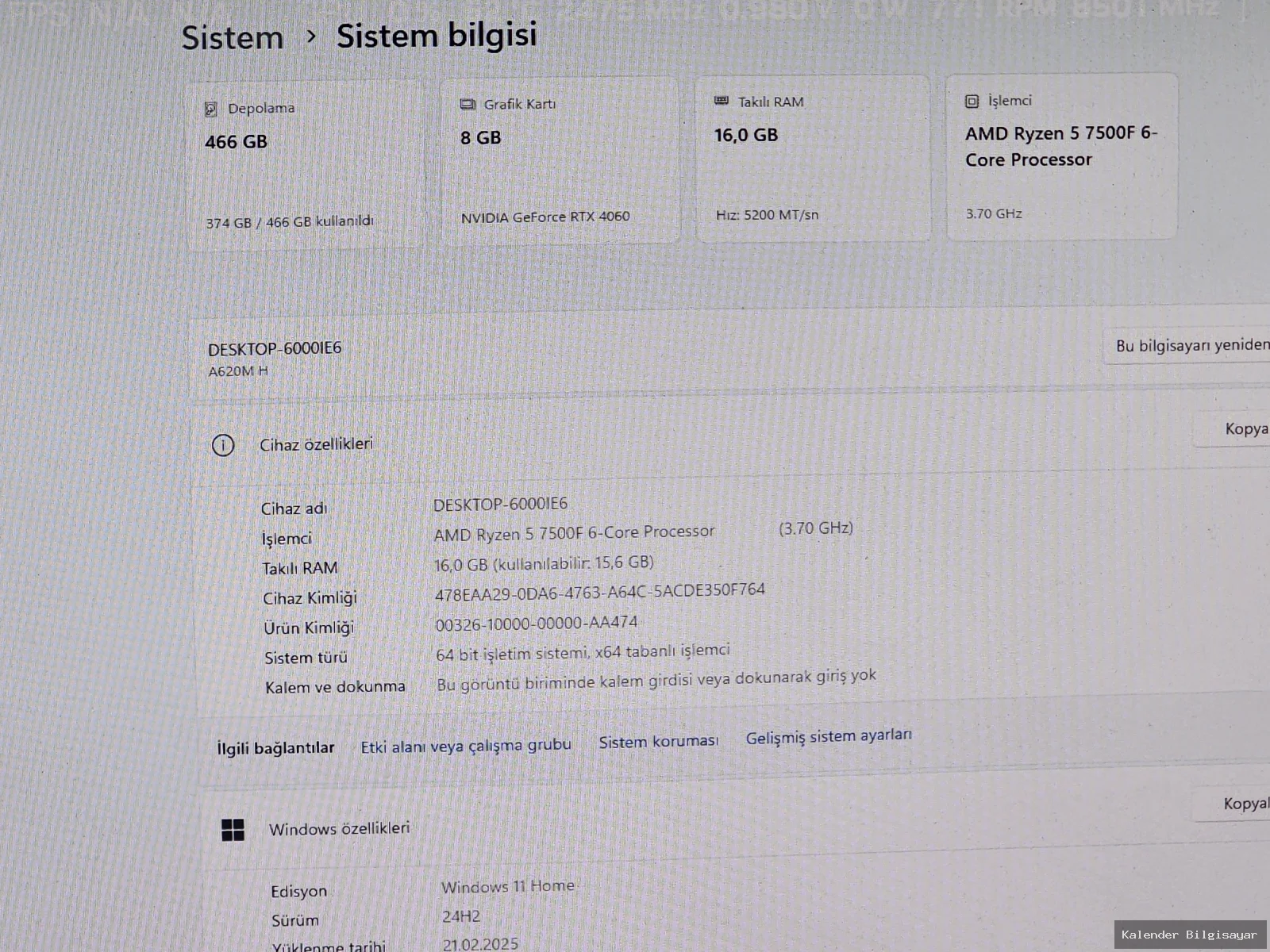This screenshot has width=1270, height=952.
Task: Click İlgili bağlantılar label
Action: [x=275, y=748]
